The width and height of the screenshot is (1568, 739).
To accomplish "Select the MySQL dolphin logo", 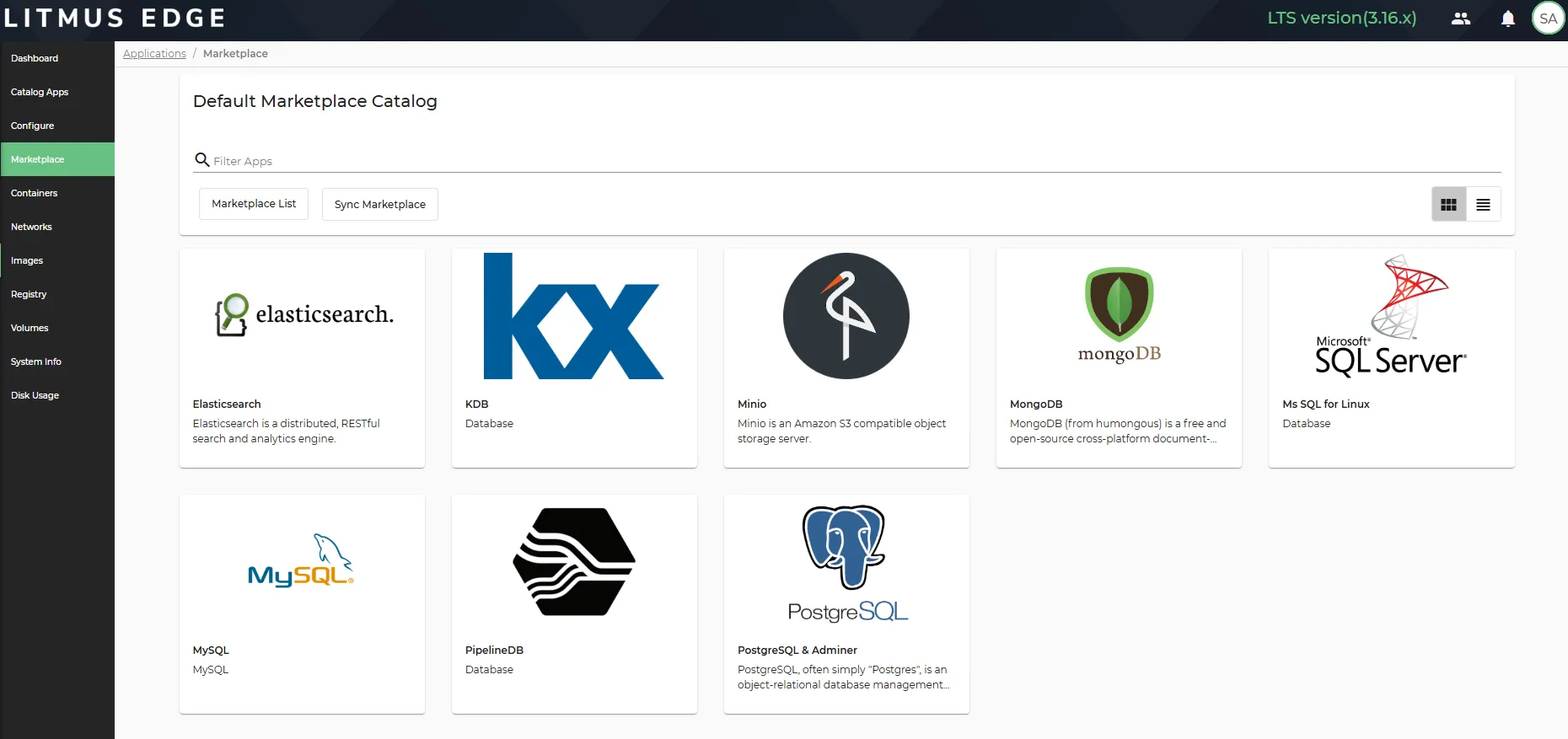I will point(301,560).
